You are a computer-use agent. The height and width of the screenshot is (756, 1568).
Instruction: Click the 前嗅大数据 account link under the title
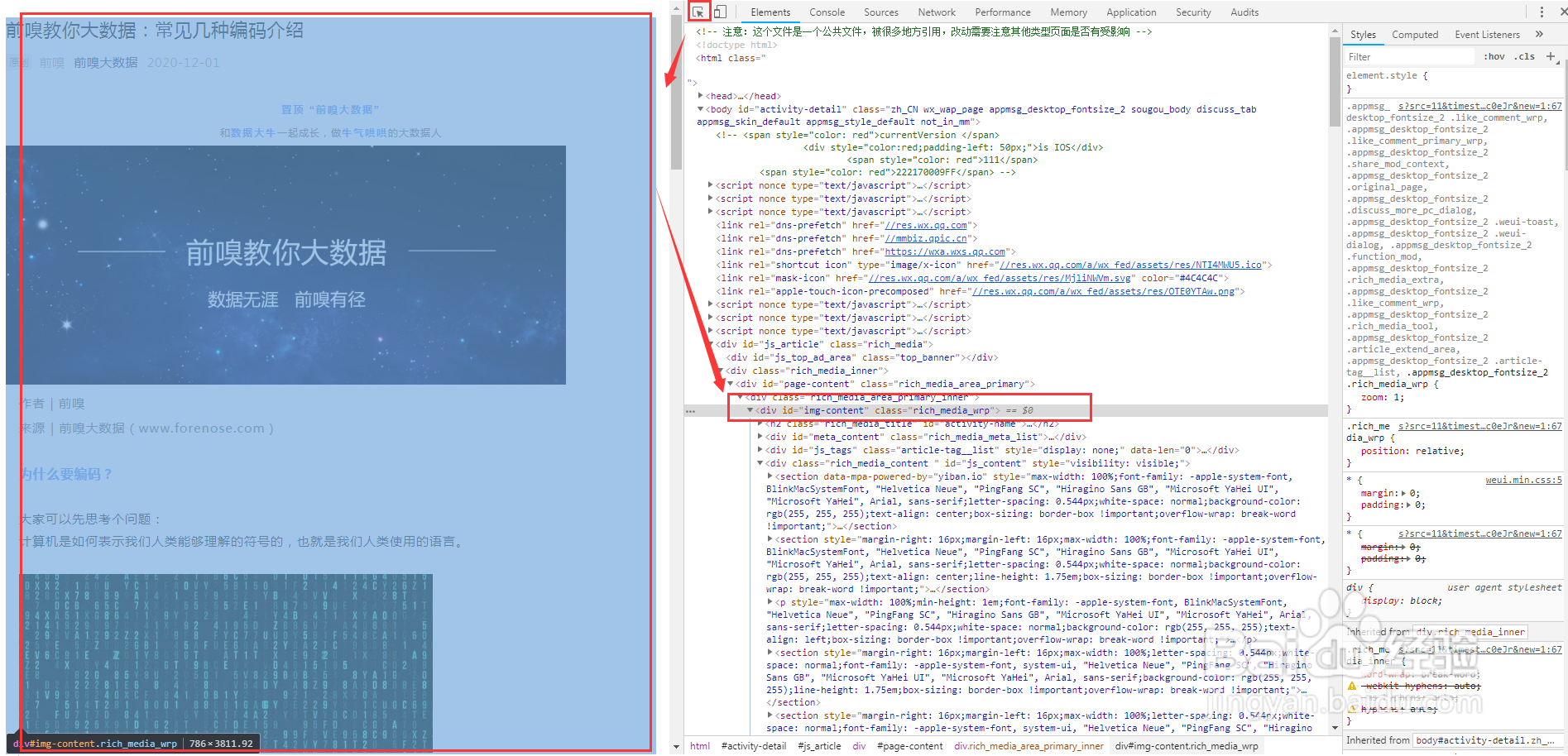106,62
